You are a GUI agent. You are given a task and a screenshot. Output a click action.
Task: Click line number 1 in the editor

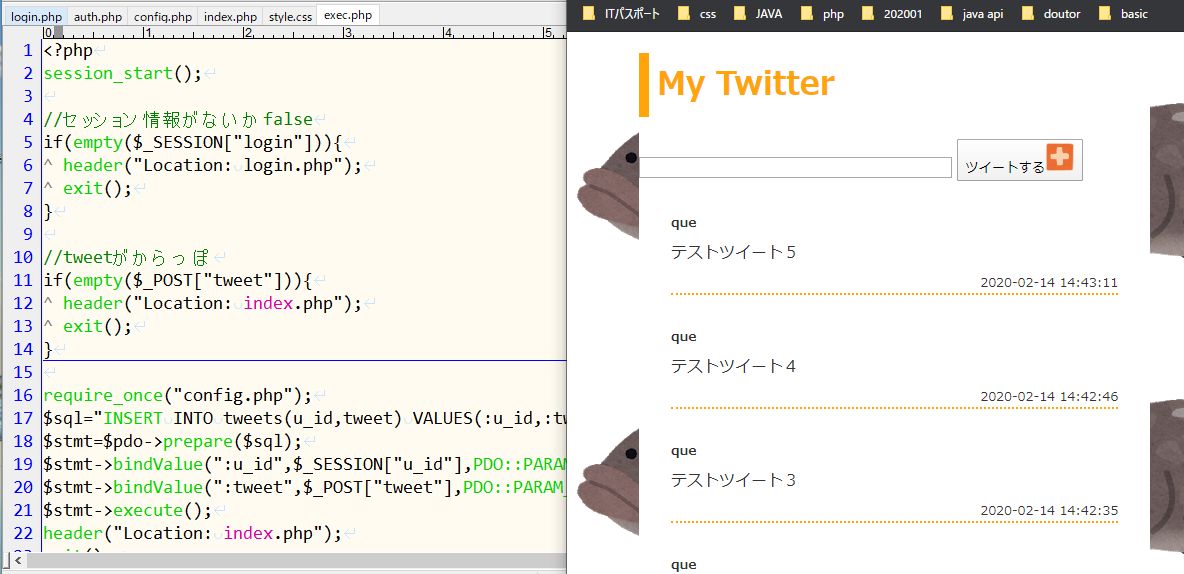[x=28, y=51]
